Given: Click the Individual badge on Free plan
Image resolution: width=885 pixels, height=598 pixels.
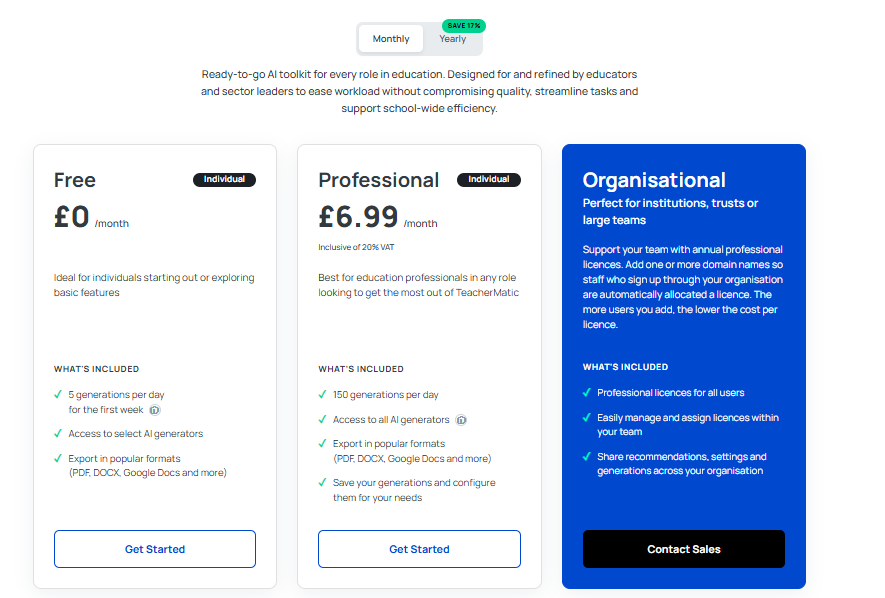Looking at the screenshot, I should [224, 180].
